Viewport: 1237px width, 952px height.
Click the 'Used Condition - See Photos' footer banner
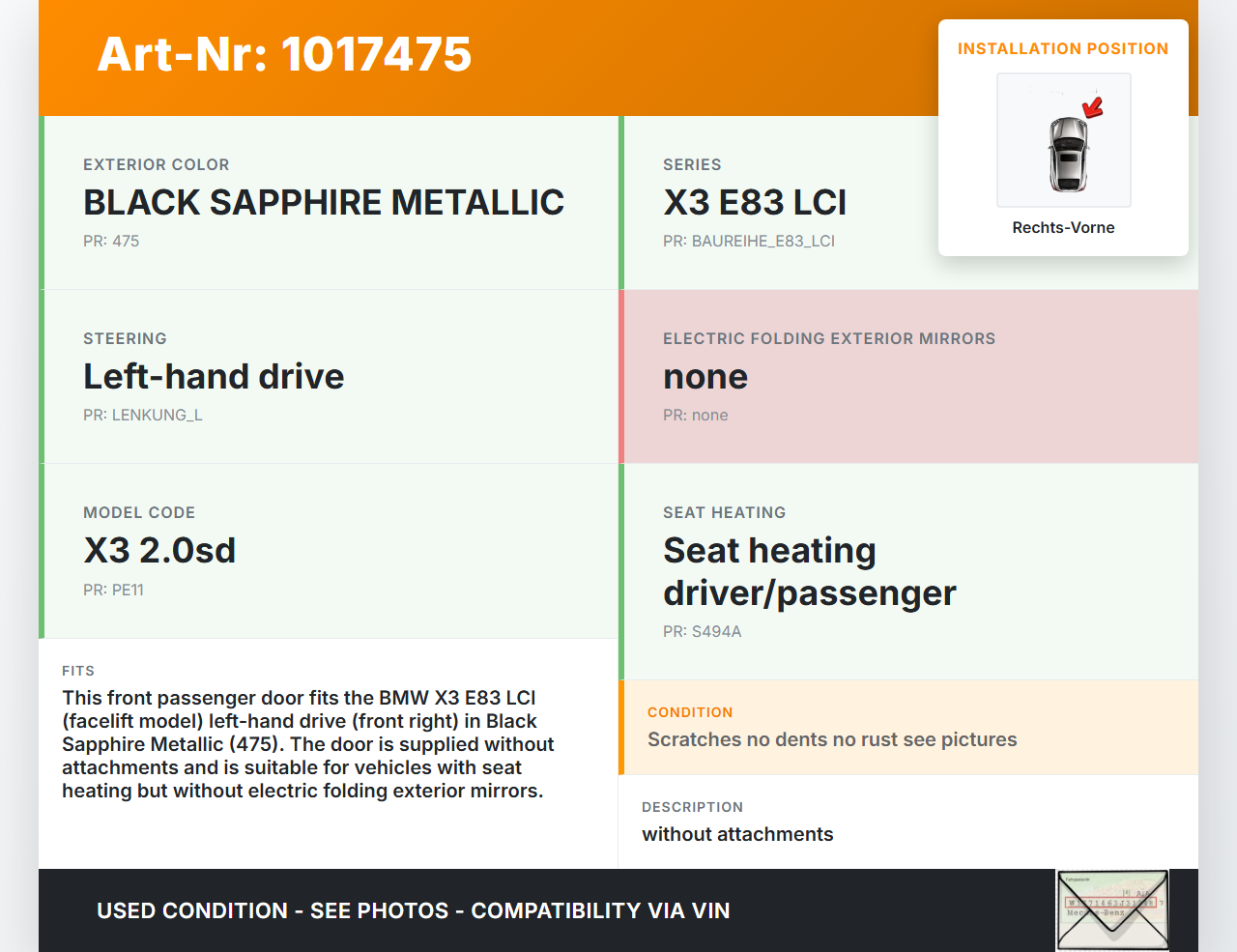coord(413,910)
